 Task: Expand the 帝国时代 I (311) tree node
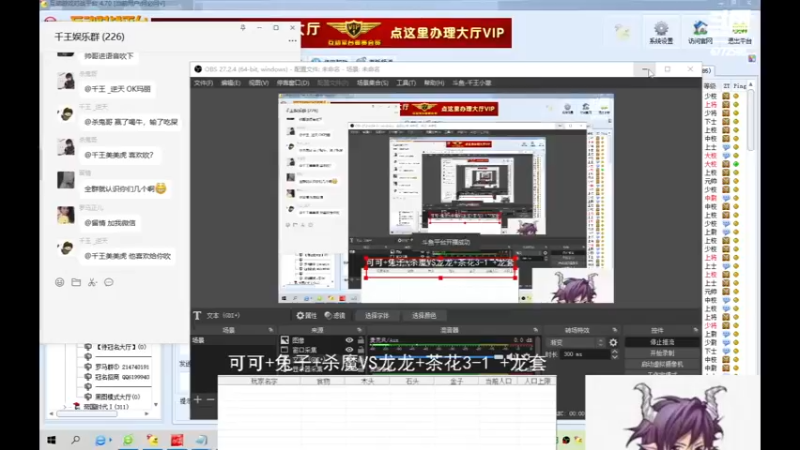pyautogui.click(x=65, y=407)
